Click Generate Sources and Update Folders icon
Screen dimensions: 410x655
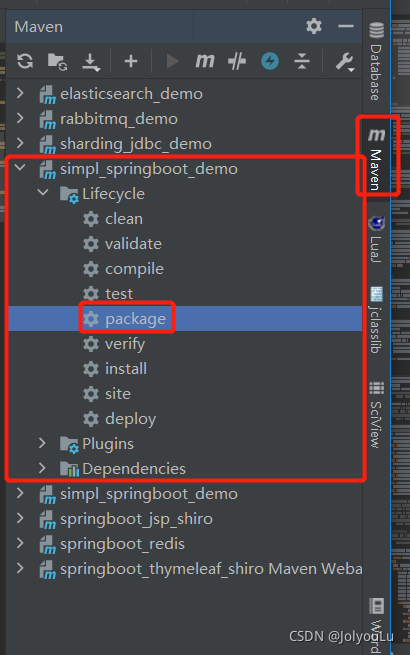pos(58,61)
